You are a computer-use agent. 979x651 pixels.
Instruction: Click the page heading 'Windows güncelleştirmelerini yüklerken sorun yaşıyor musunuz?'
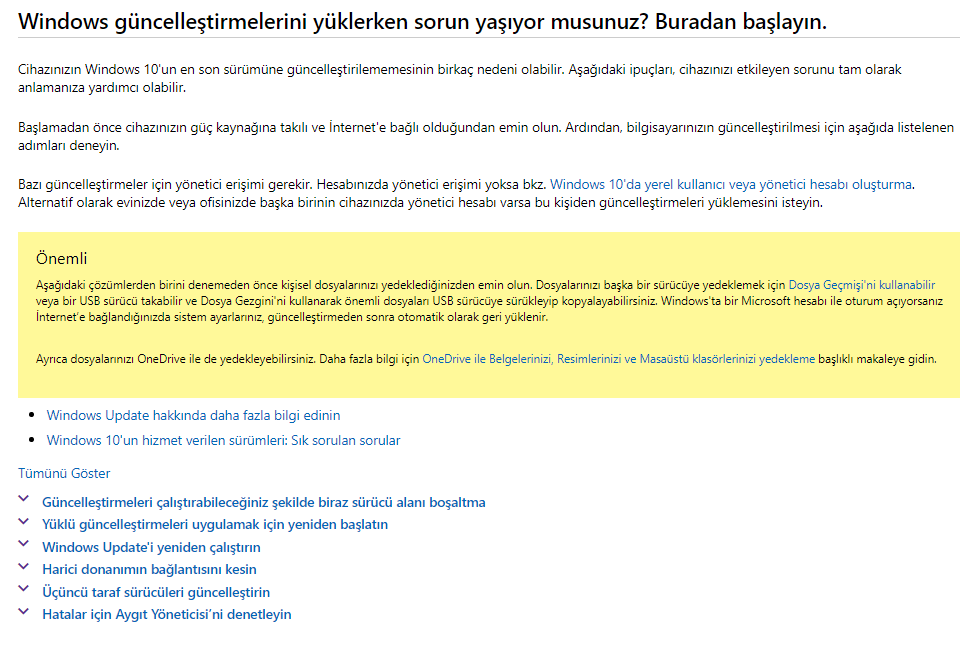(333, 22)
